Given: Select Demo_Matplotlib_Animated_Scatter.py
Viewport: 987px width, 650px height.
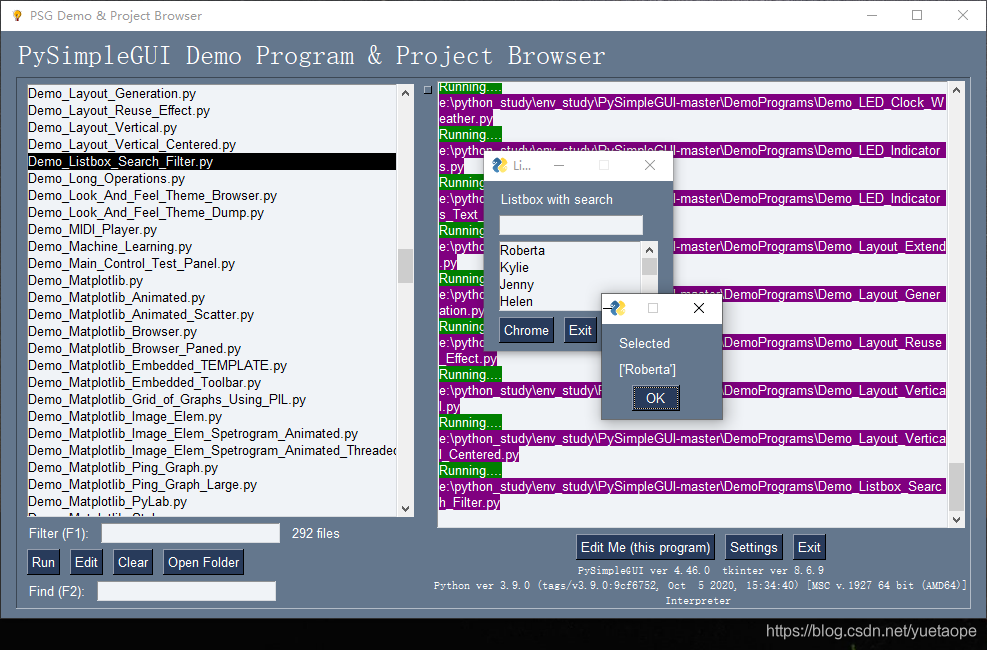Looking at the screenshot, I should click(x=212, y=315).
